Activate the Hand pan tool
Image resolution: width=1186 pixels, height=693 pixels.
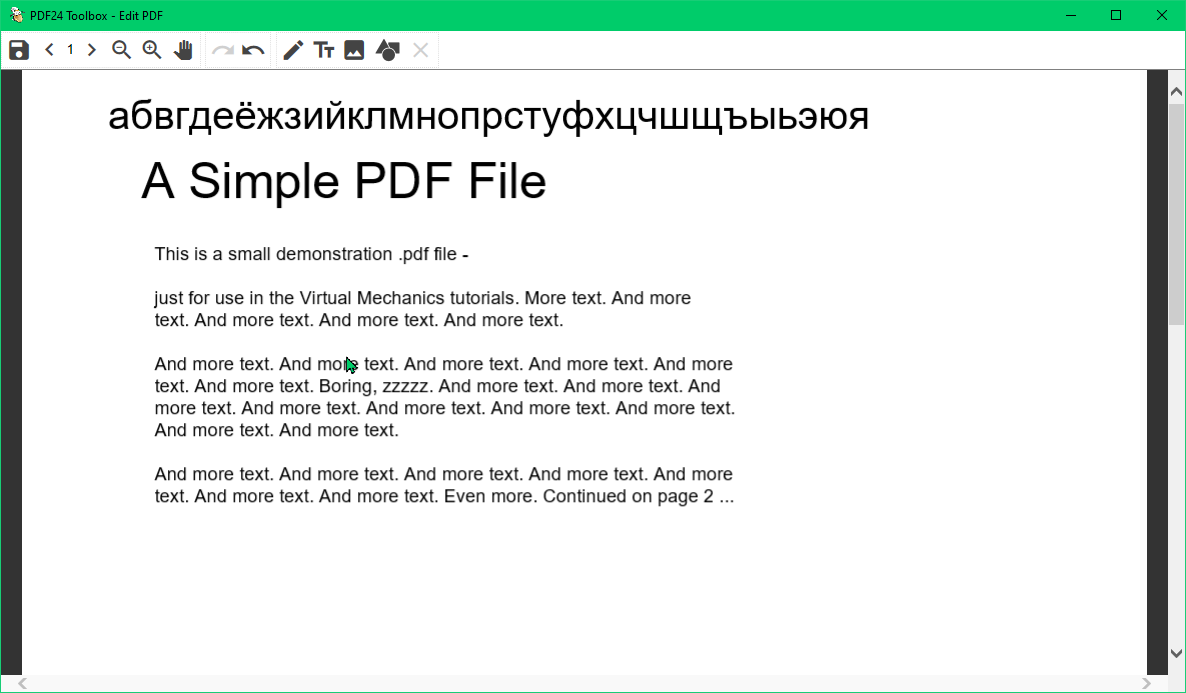184,49
